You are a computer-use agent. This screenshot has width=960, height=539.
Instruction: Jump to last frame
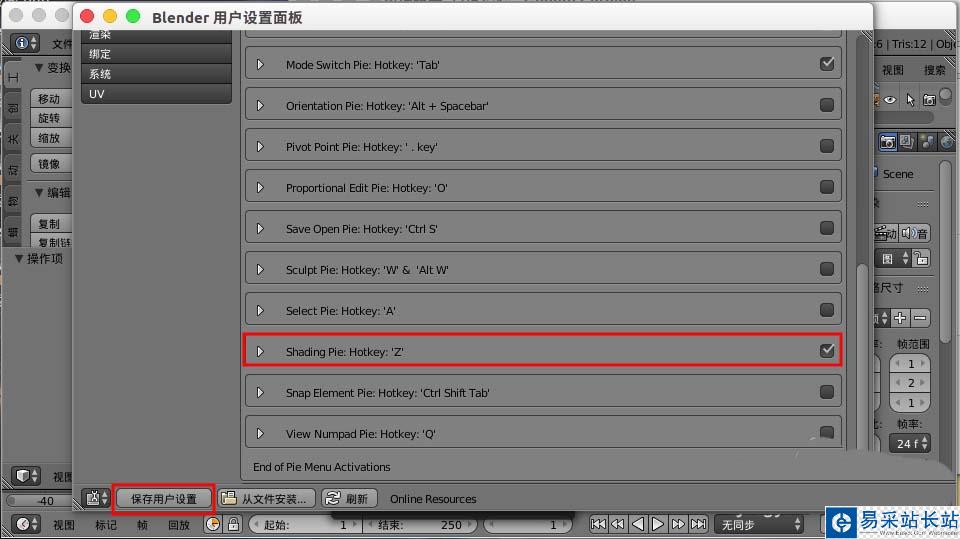pos(698,524)
